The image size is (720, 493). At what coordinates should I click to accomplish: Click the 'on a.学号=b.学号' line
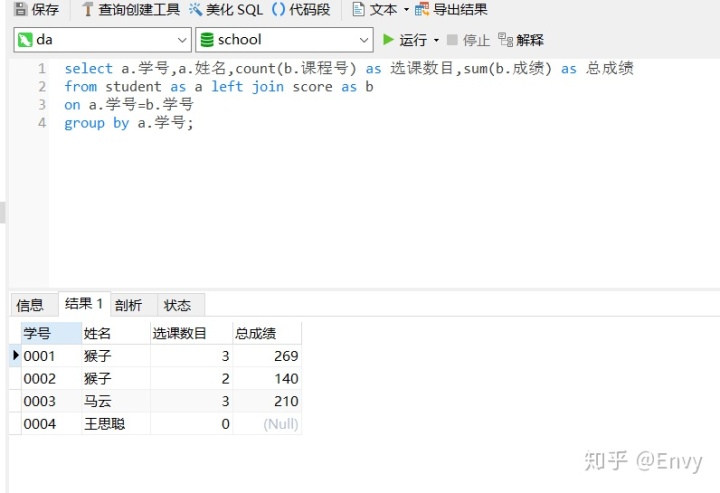129,105
